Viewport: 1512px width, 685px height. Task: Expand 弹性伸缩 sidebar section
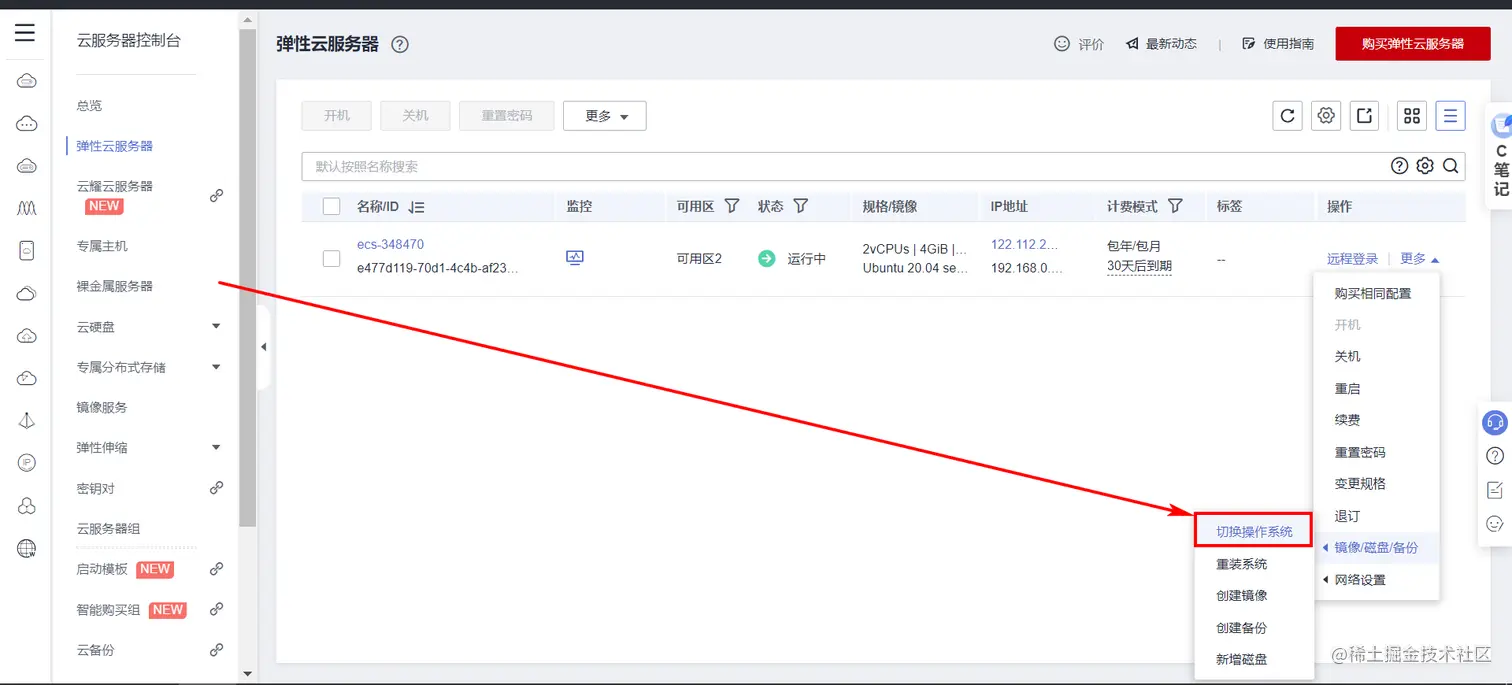[x=216, y=447]
